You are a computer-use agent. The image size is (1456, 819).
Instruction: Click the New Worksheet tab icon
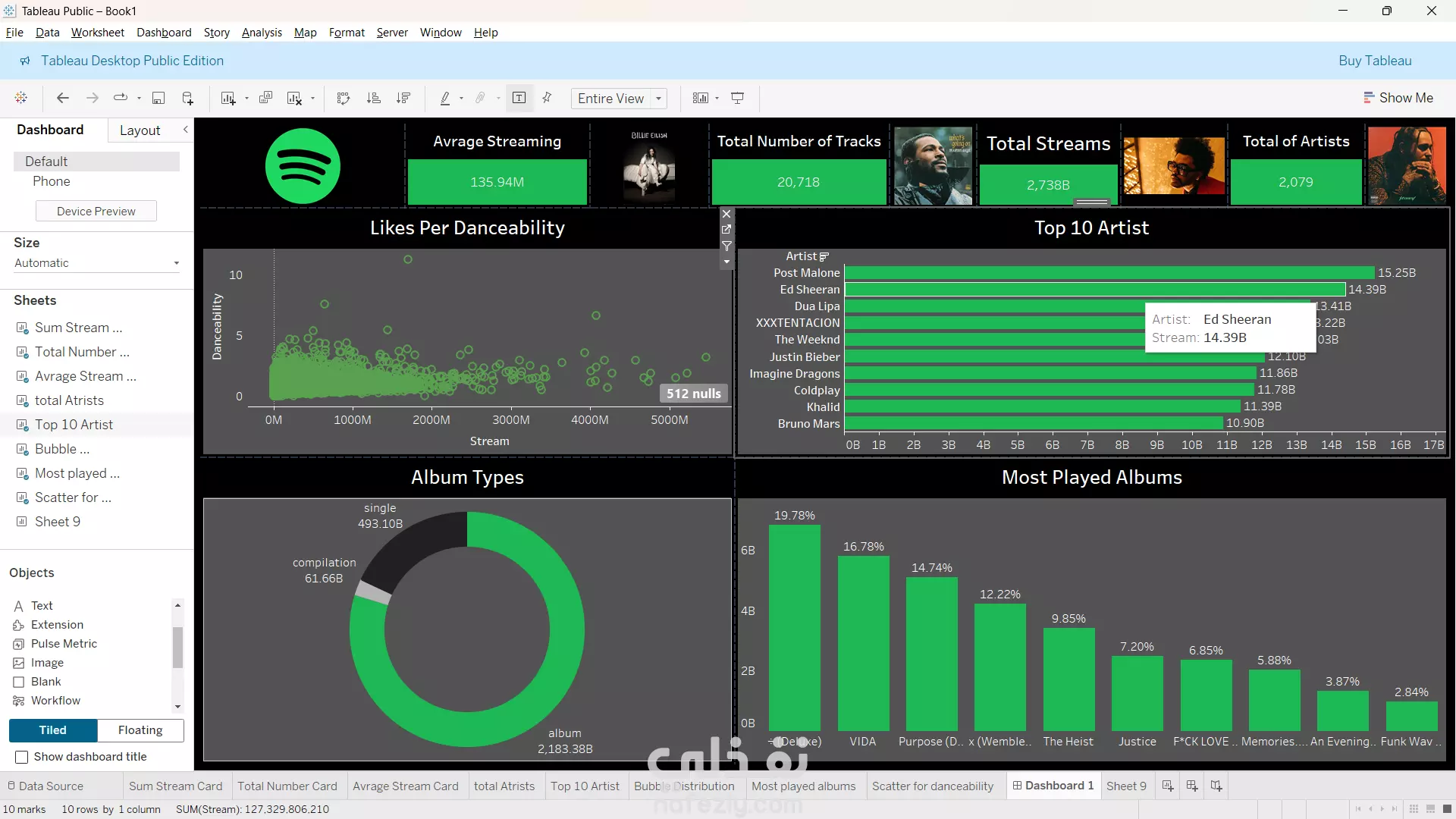1168,786
